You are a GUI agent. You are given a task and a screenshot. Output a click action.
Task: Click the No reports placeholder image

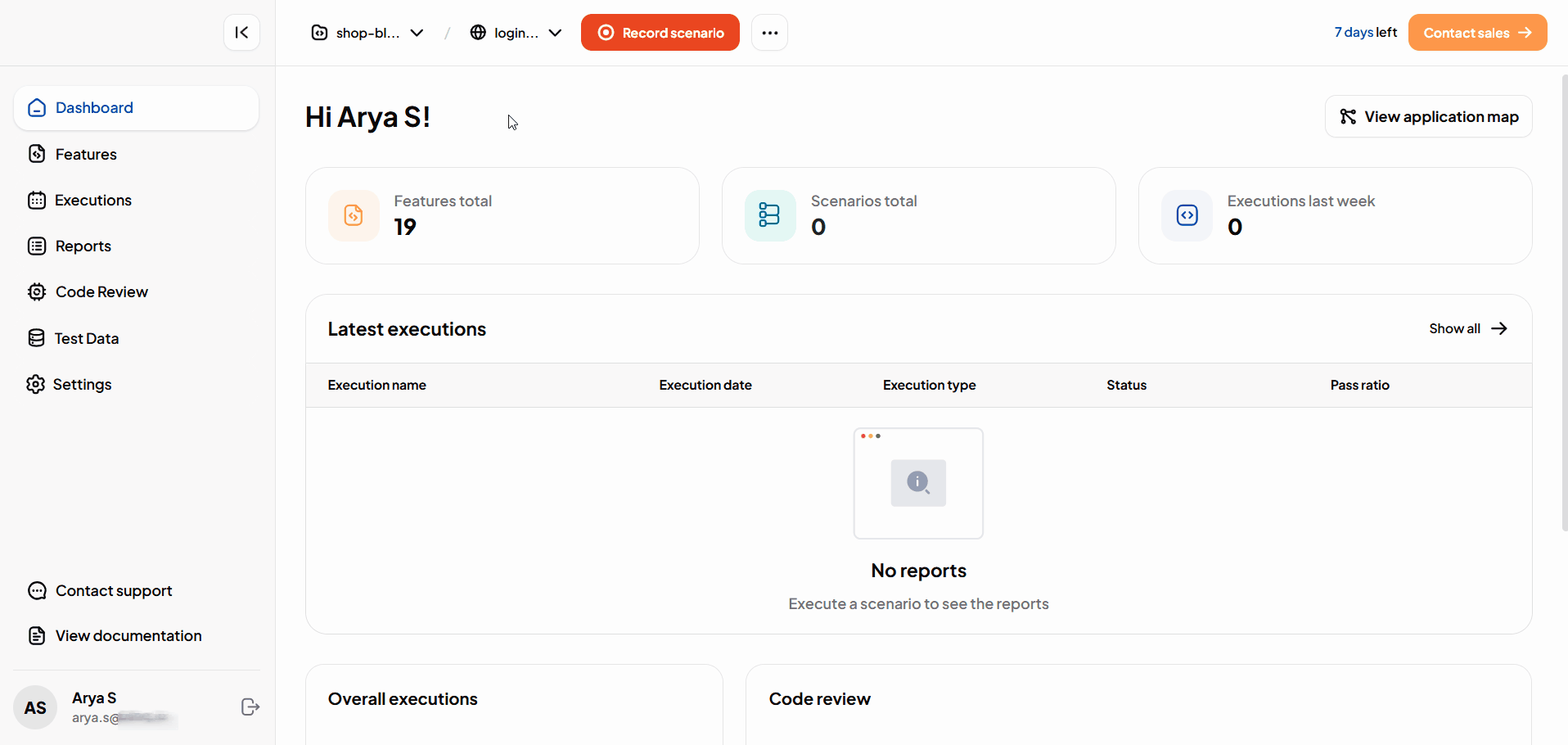918,483
